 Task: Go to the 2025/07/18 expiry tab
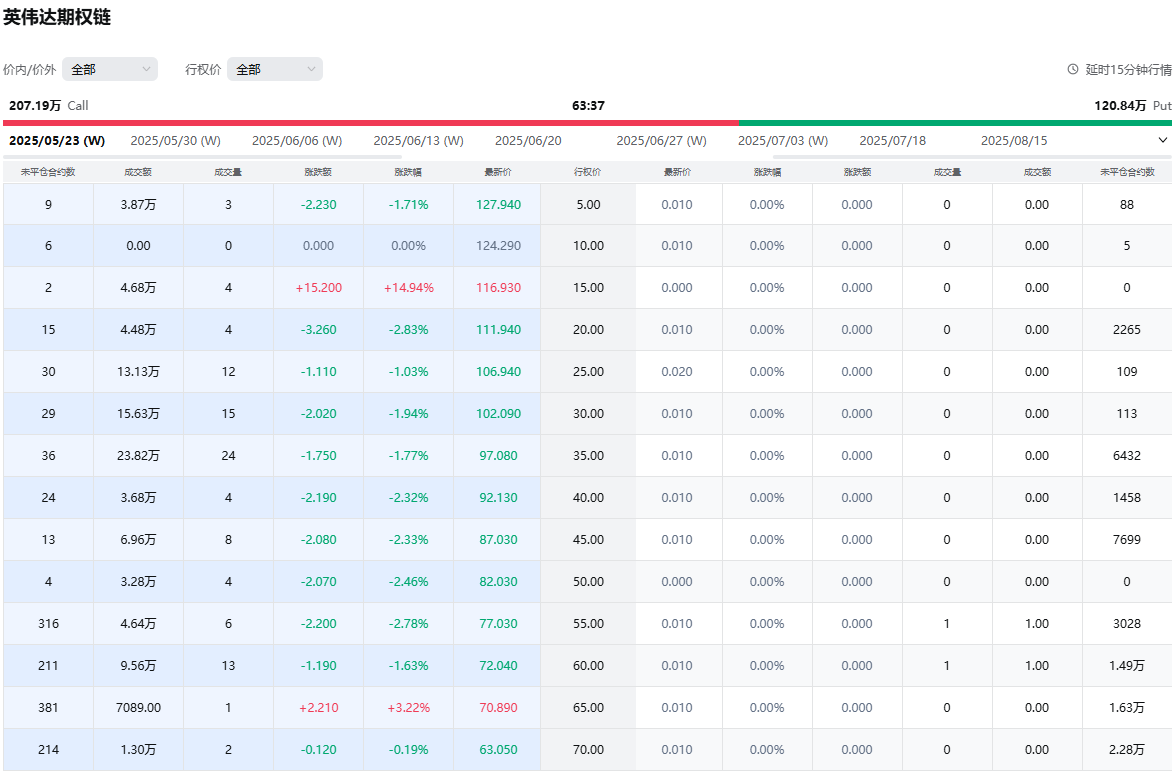tap(892, 141)
